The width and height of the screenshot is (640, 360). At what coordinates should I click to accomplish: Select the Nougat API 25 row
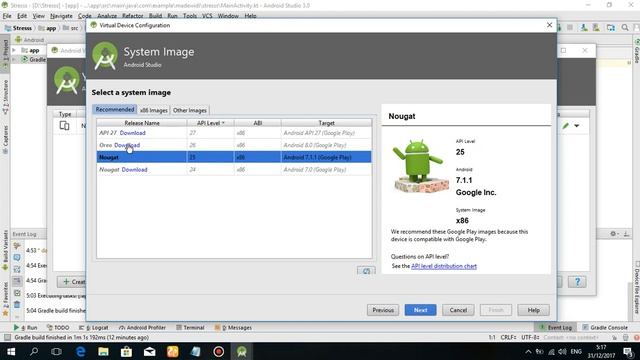click(x=234, y=157)
